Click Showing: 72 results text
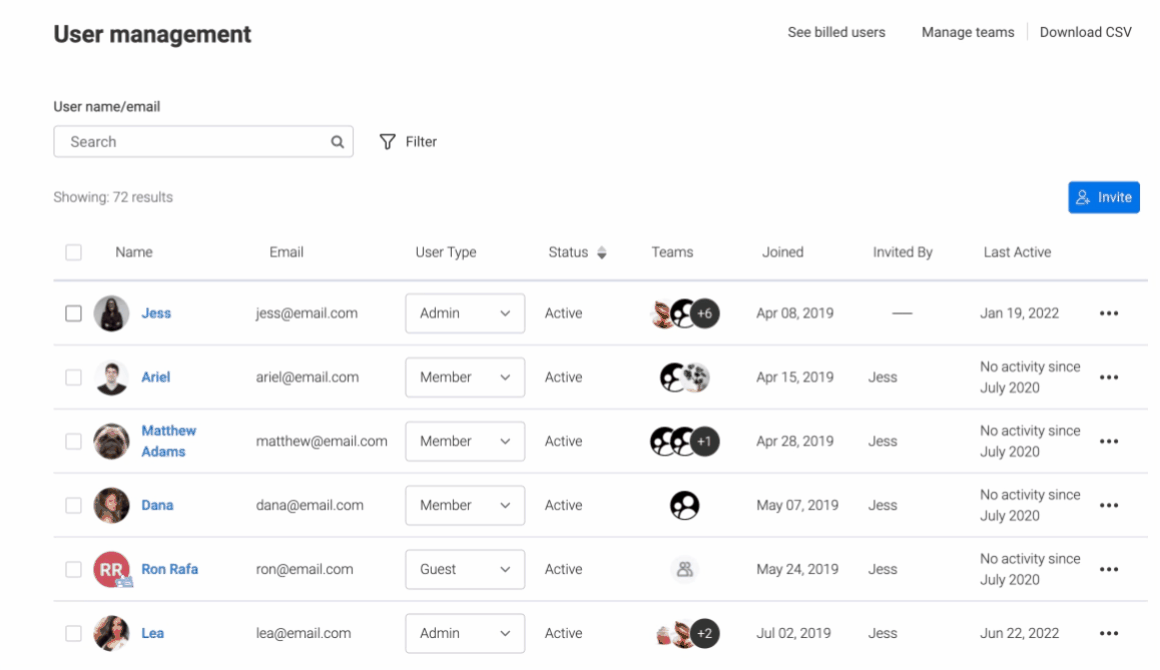This screenshot has width=1160, height=670. (113, 197)
